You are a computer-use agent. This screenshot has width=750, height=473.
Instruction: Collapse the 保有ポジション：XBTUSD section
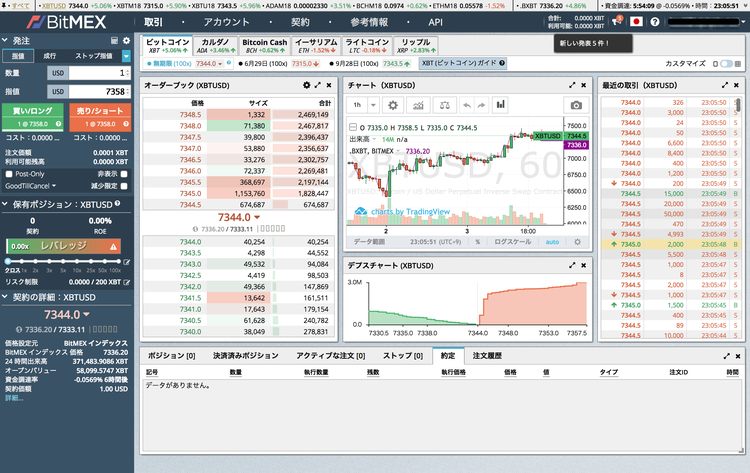[5, 204]
